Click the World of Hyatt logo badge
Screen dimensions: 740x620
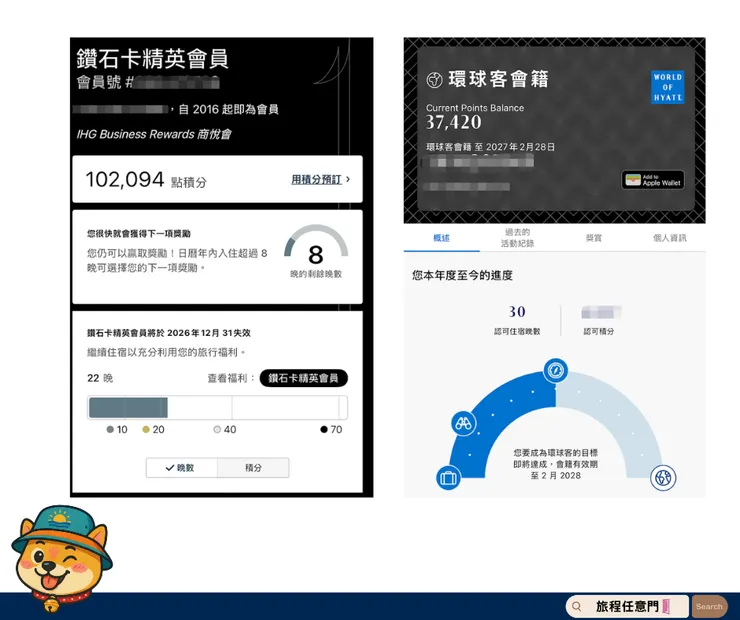667,87
